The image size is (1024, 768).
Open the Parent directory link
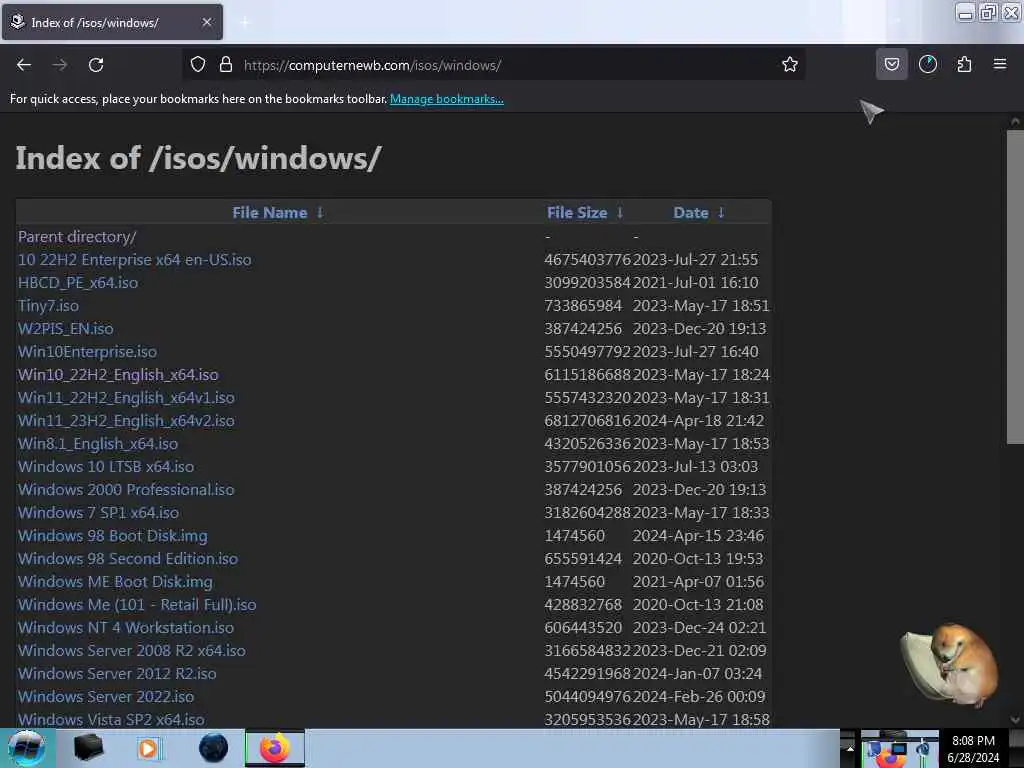tap(77, 237)
